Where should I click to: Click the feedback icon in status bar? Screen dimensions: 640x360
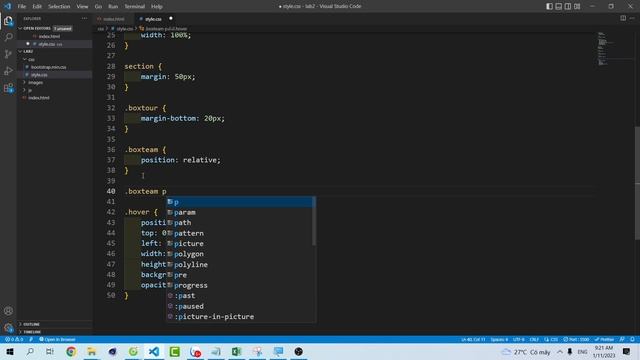pos(622,339)
